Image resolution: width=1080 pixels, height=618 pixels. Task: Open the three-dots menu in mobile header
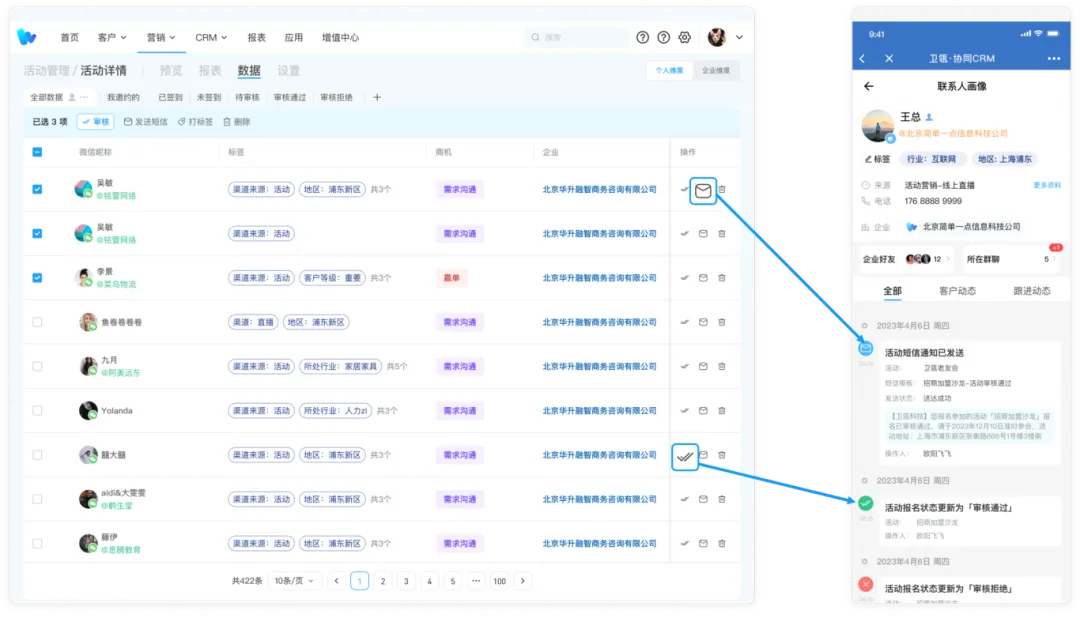pyautogui.click(x=1053, y=59)
